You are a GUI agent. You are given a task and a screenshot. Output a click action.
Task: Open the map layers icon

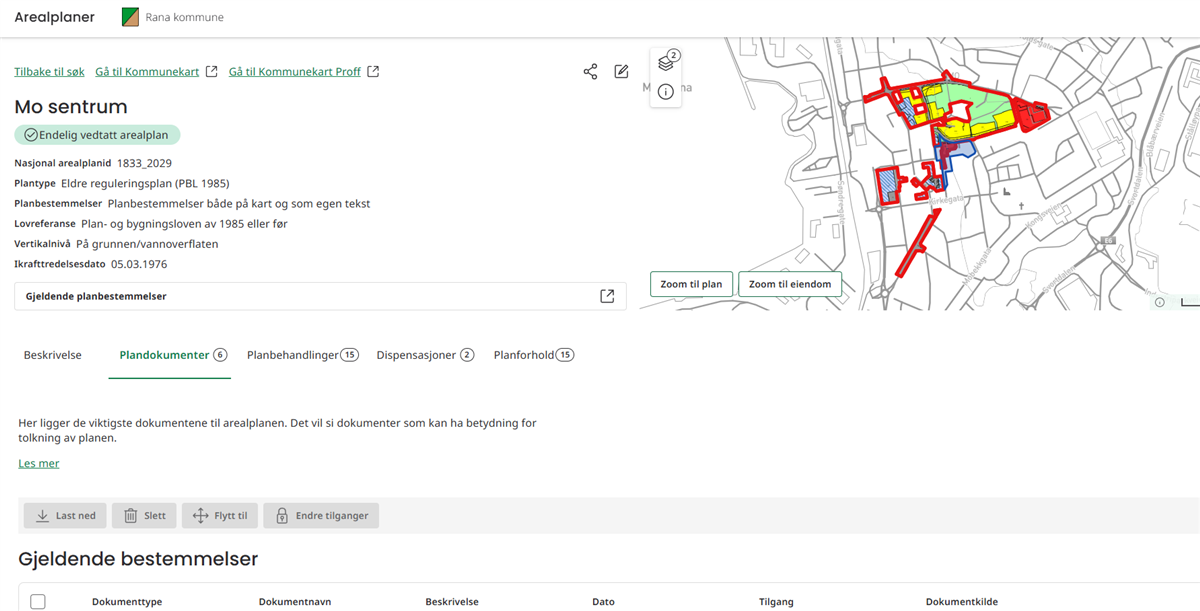click(666, 63)
